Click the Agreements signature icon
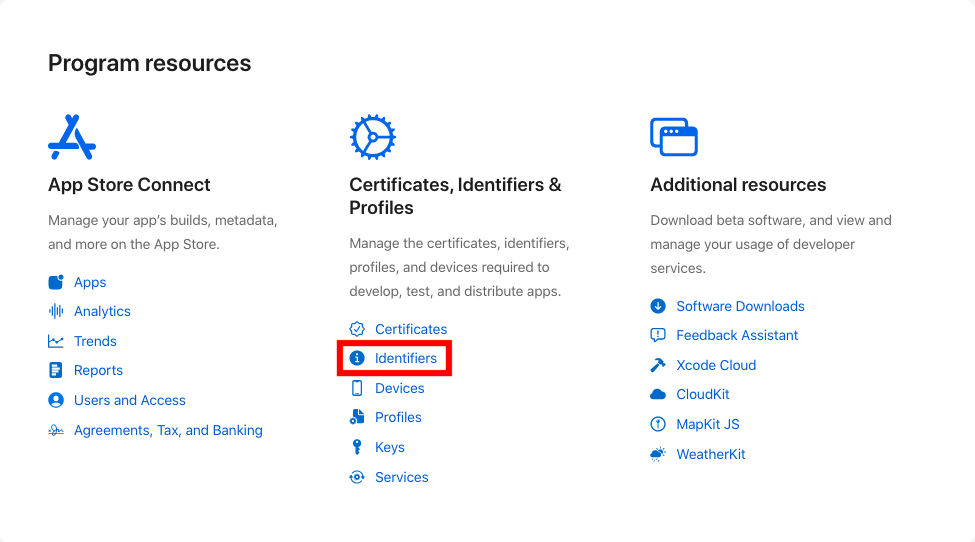Viewport: 975px width, 542px height. 56,430
